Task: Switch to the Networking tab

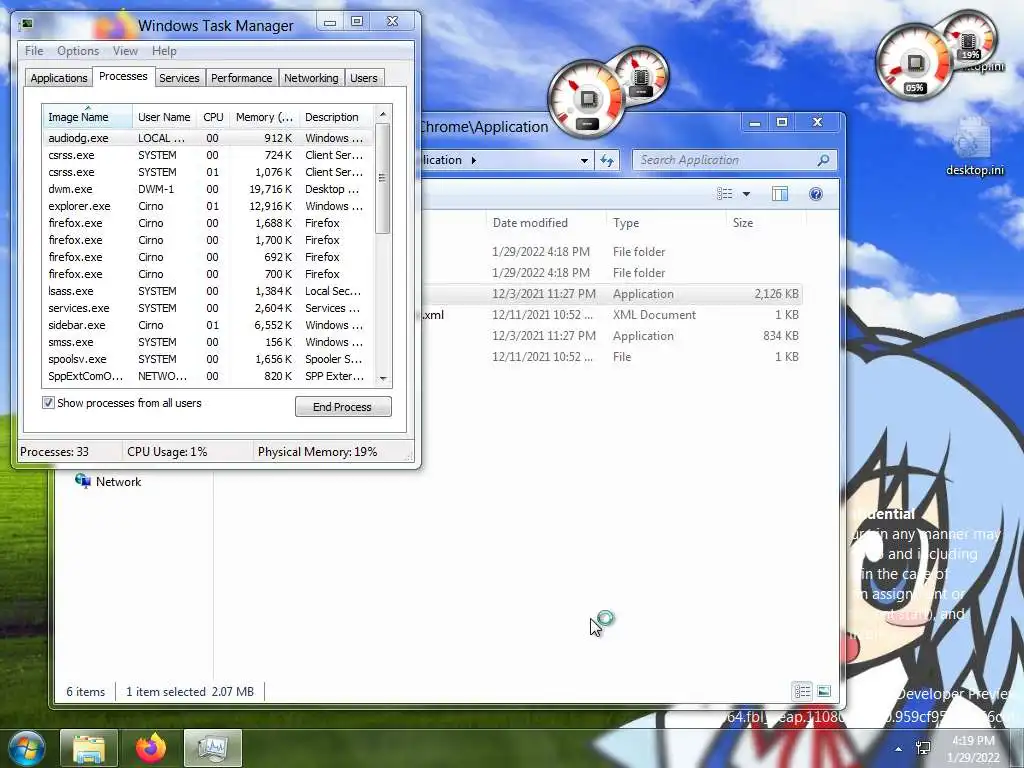Action: tap(311, 78)
